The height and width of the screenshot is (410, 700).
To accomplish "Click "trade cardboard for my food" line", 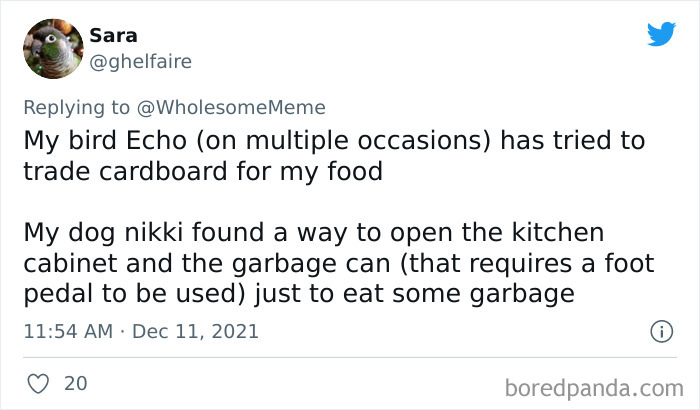I will pyautogui.click(x=203, y=171).
